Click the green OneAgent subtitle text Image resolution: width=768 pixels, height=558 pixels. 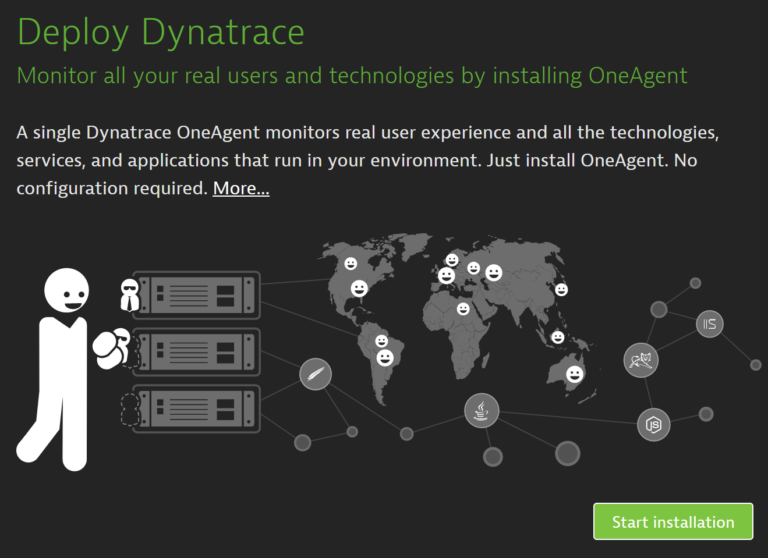(x=352, y=76)
